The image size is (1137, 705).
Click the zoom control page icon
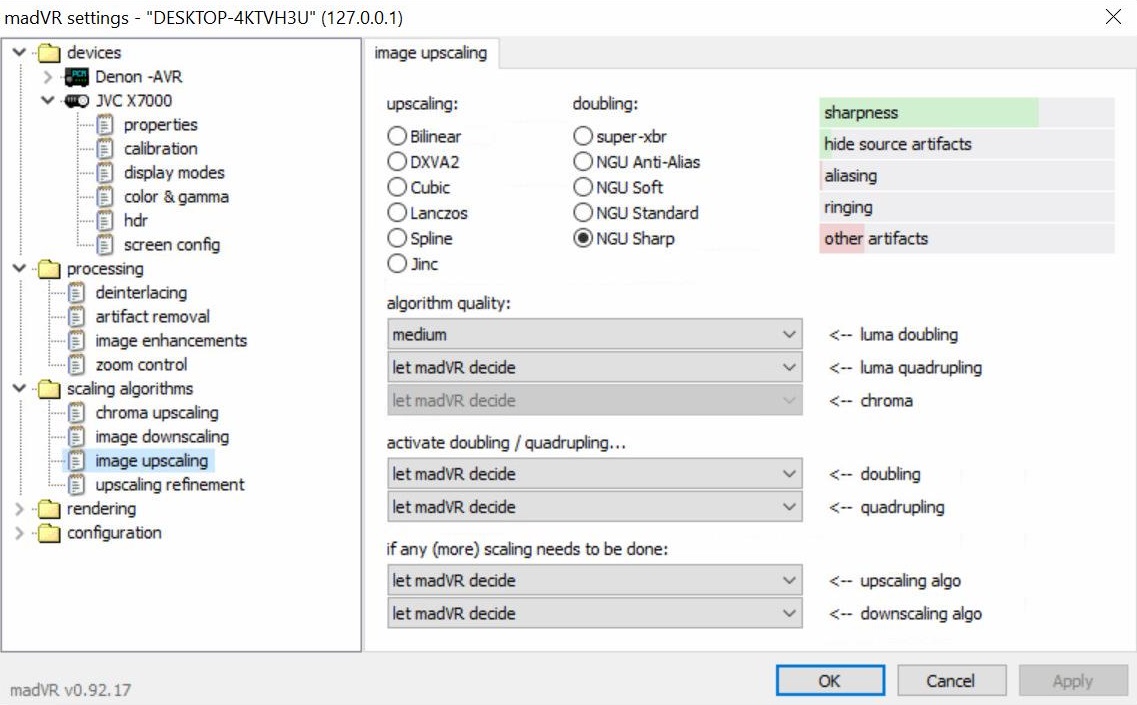pos(76,365)
